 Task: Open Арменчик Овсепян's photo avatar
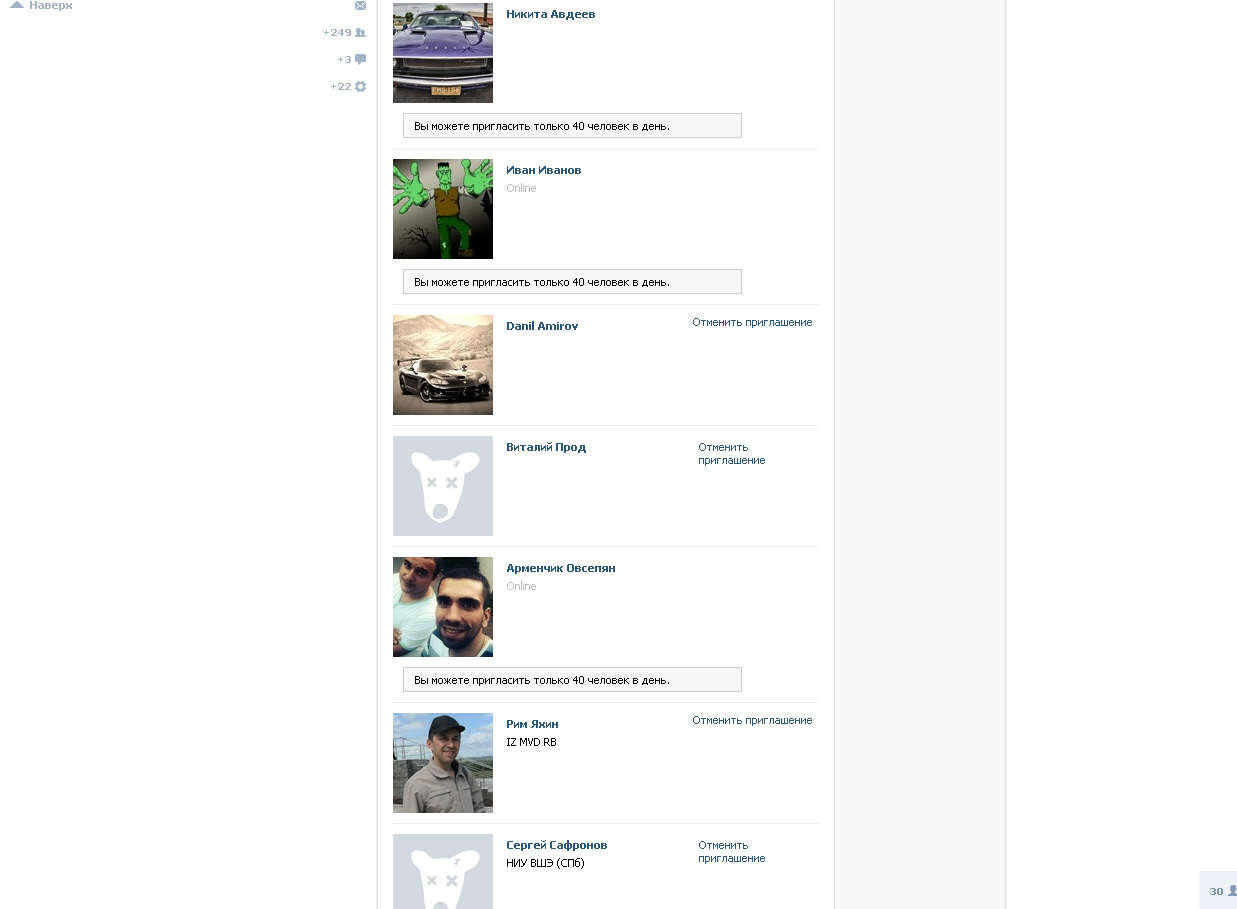(443, 607)
